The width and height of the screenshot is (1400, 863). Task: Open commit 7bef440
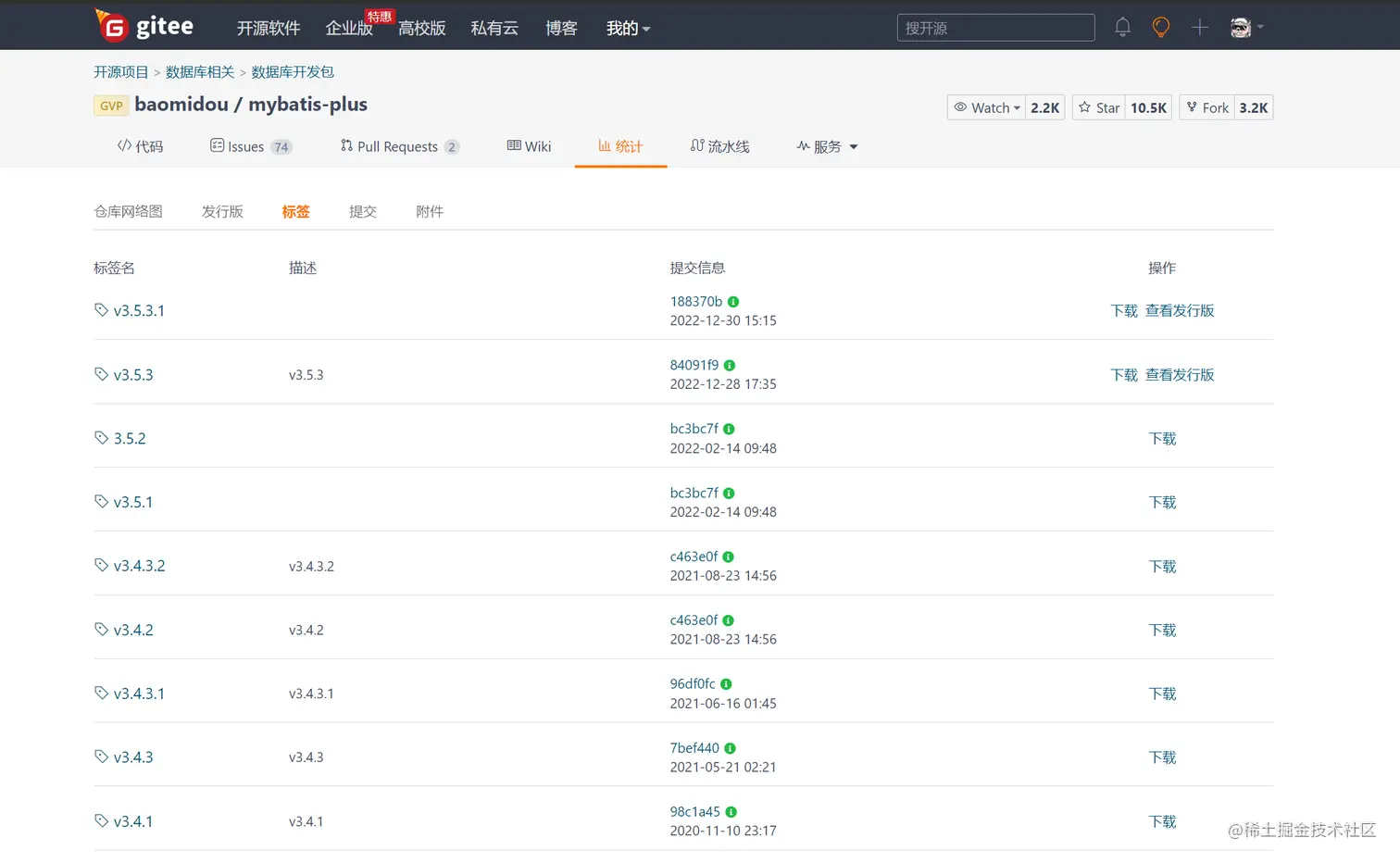point(694,748)
